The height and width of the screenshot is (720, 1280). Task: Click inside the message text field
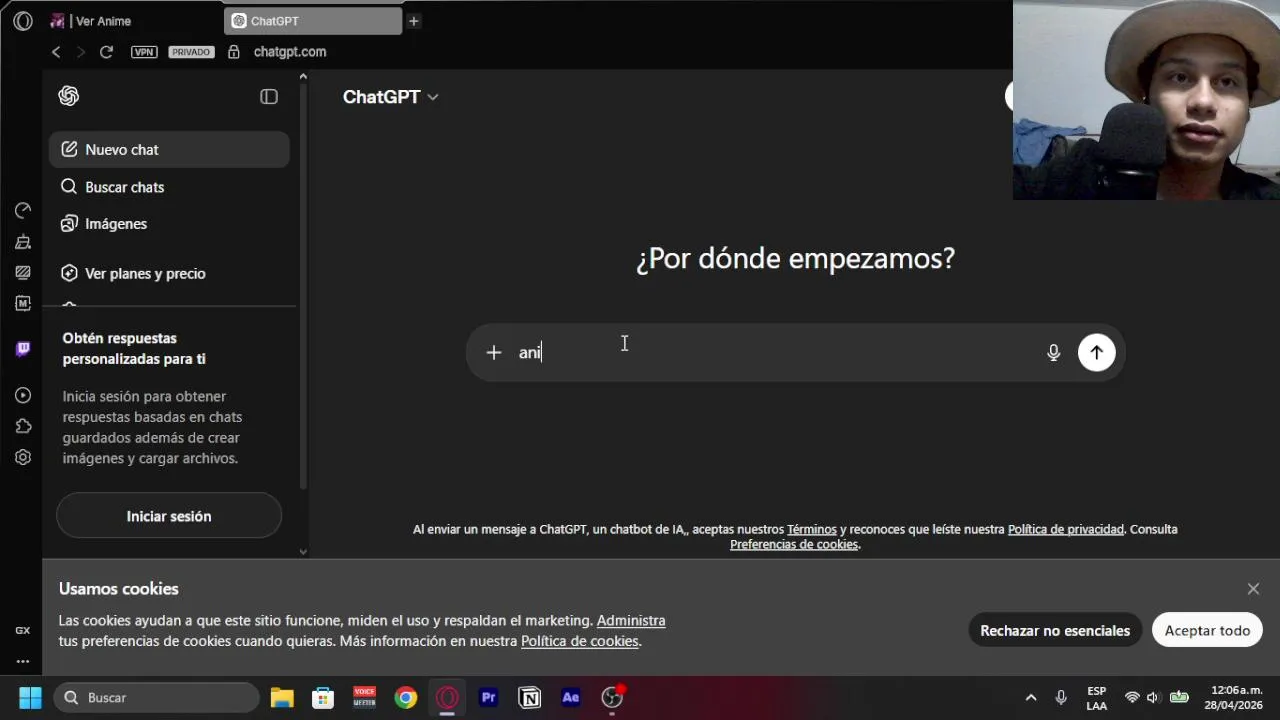775,352
